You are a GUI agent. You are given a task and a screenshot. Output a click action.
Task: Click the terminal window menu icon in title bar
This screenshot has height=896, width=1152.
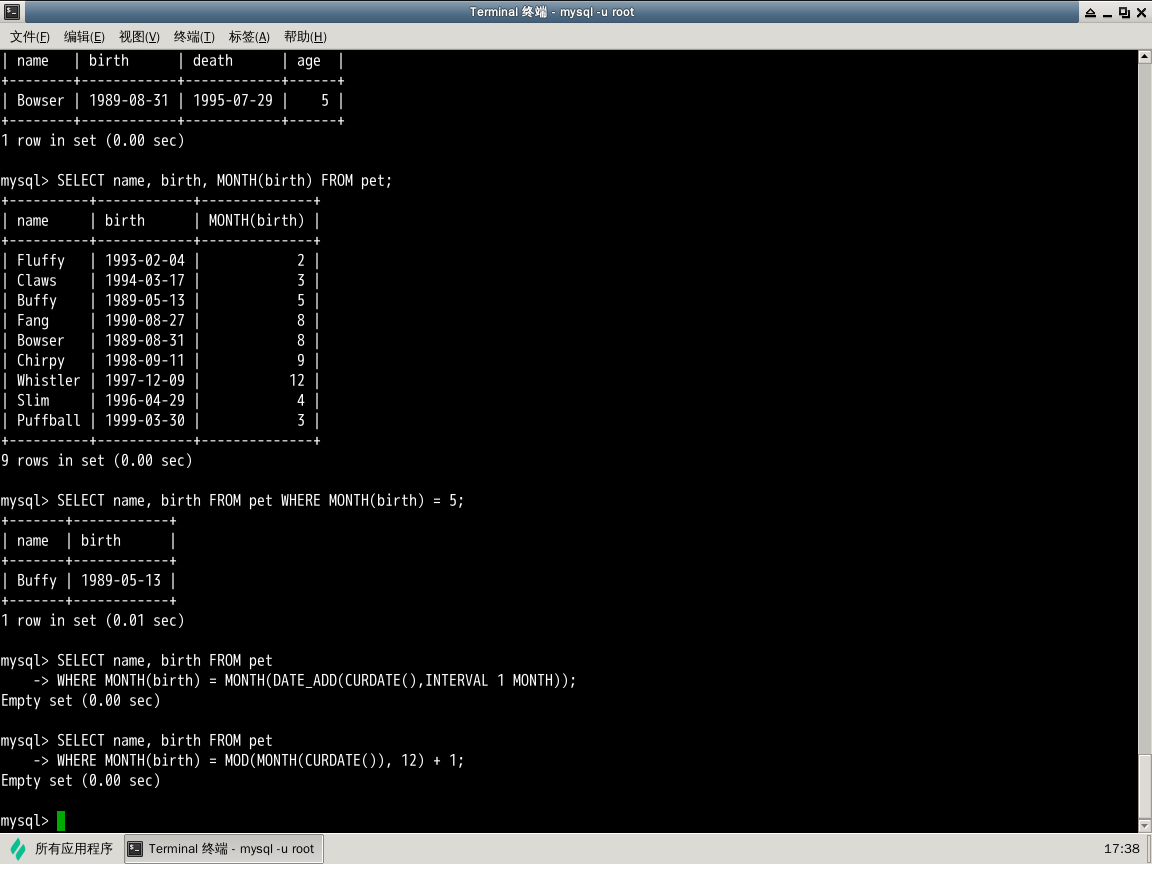11,12
